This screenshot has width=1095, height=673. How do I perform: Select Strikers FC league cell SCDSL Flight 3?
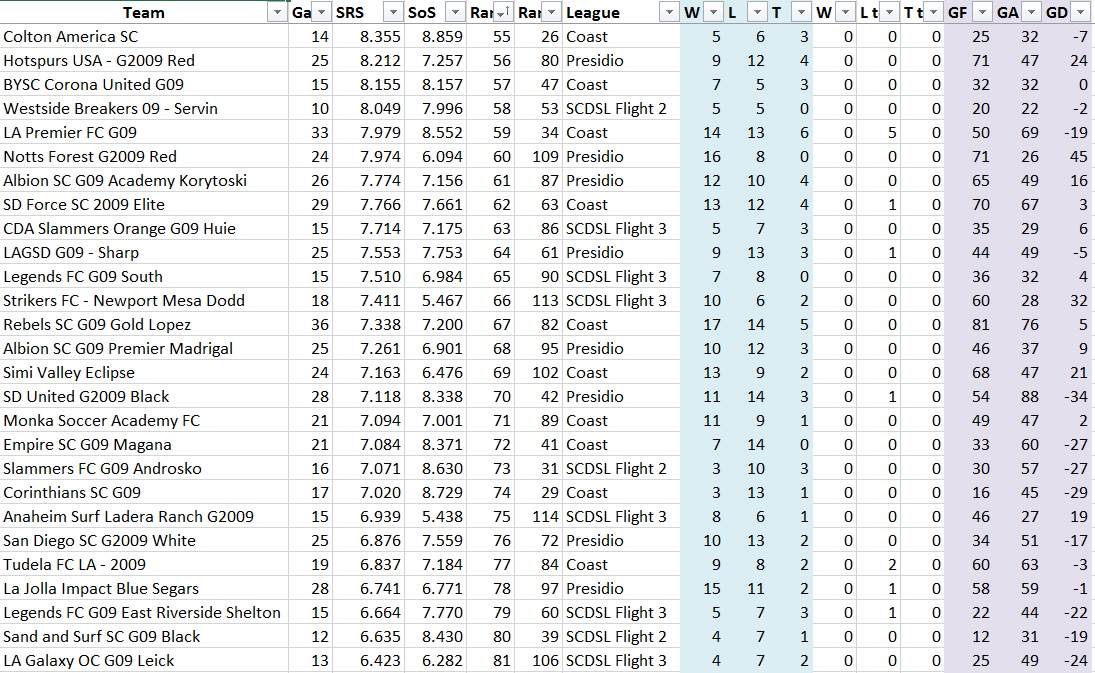[x=616, y=300]
